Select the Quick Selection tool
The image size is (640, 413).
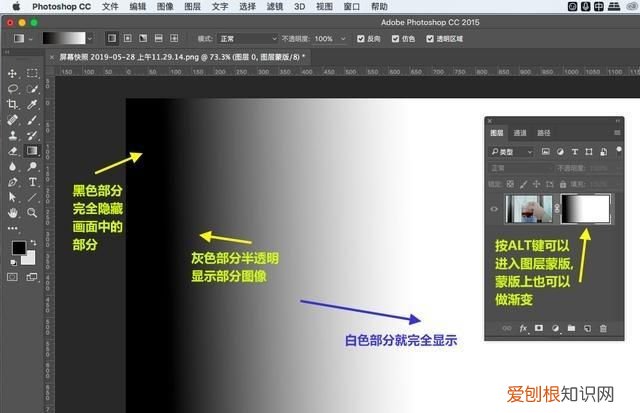point(32,89)
